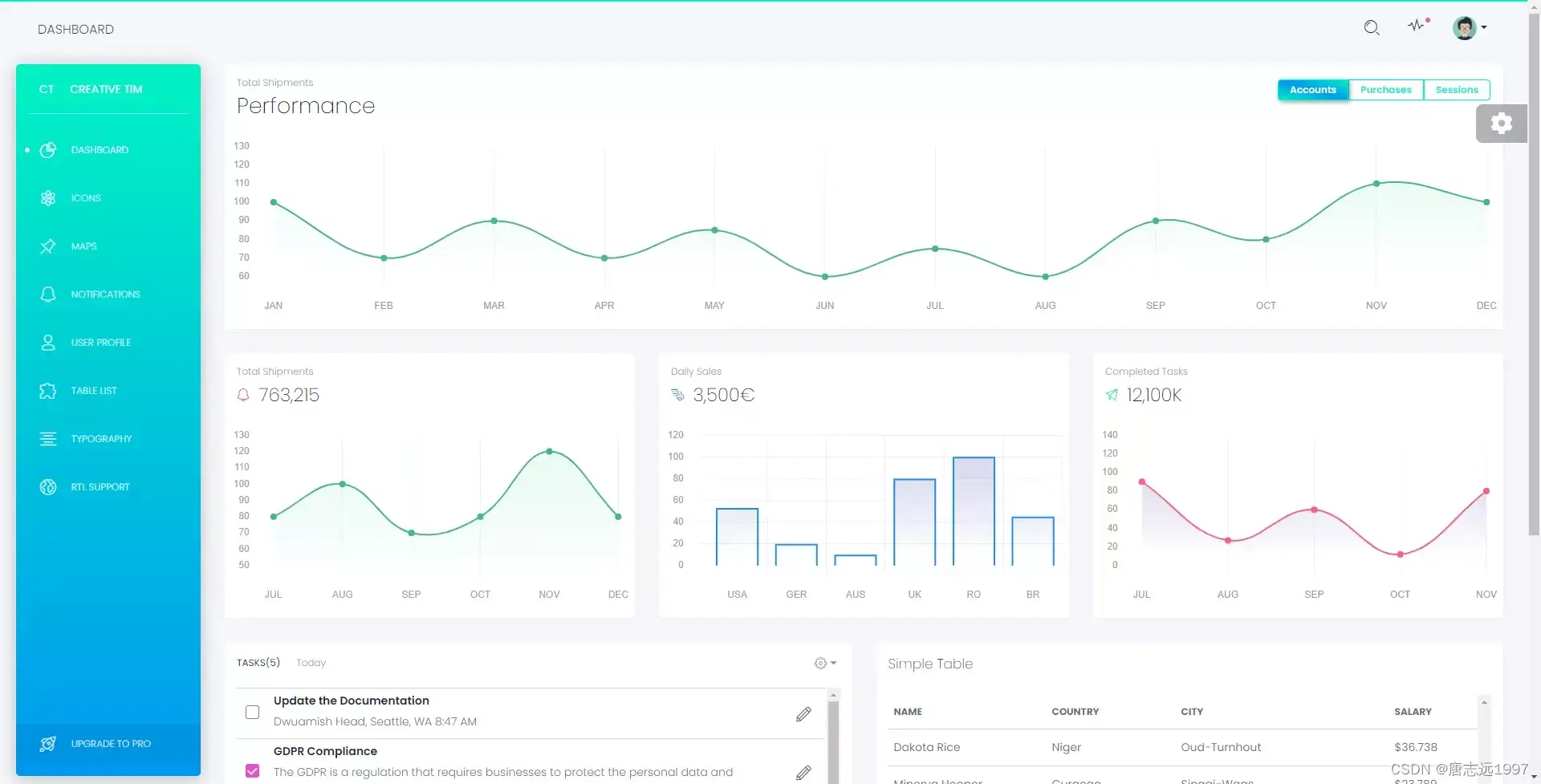1541x784 pixels.
Task: Click the RO bar in Daily Sales chart
Action: [974, 511]
